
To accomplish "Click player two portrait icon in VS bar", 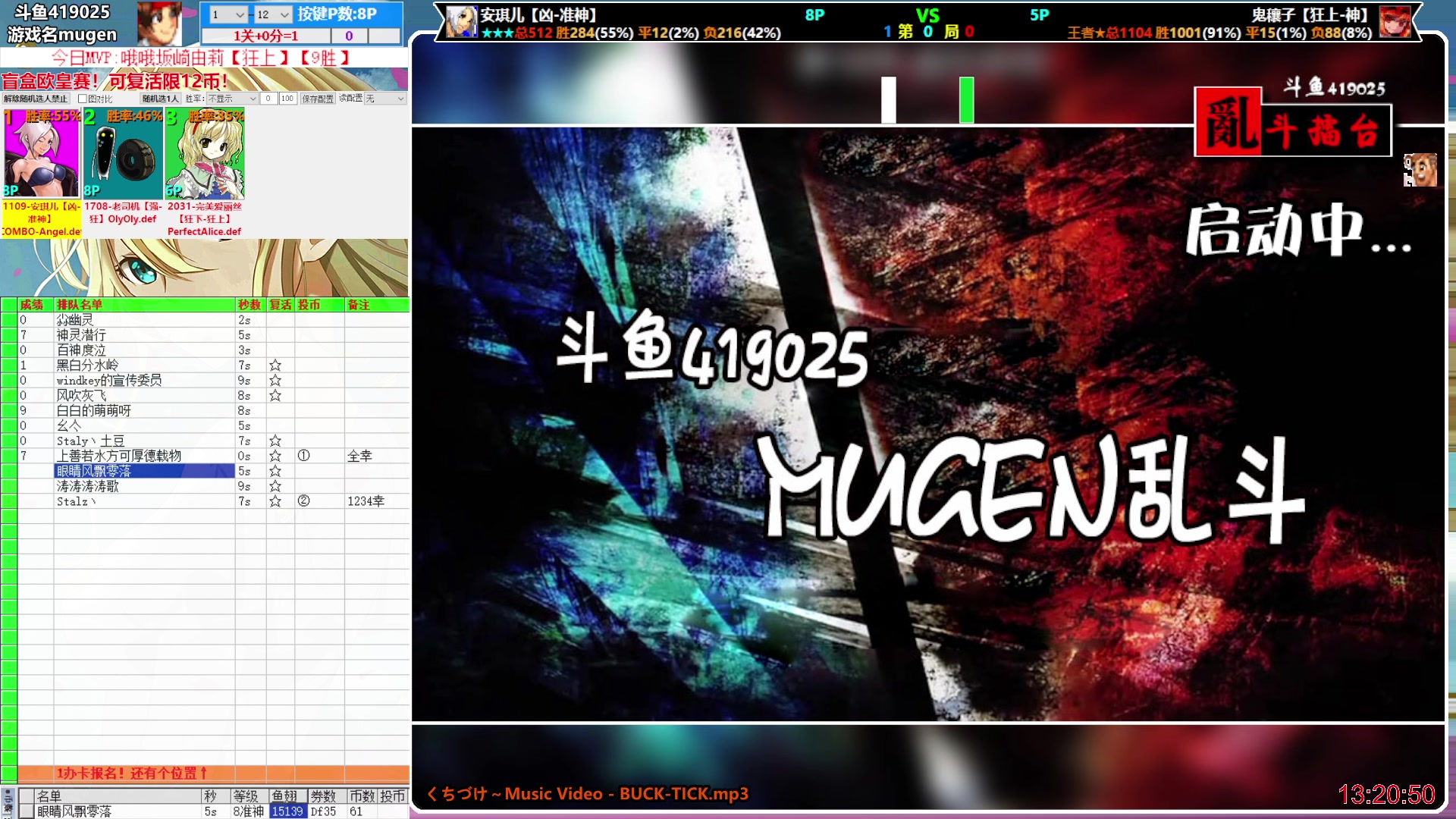I will point(1395,22).
